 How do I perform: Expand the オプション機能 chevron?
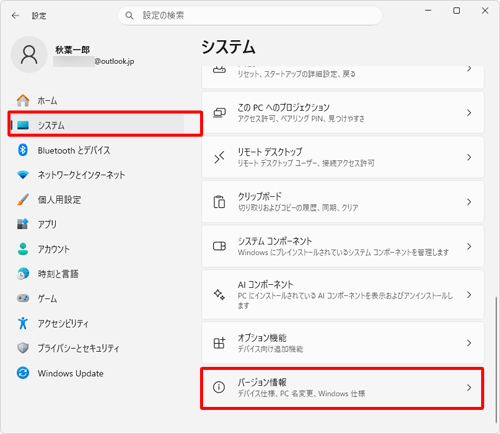click(x=469, y=343)
